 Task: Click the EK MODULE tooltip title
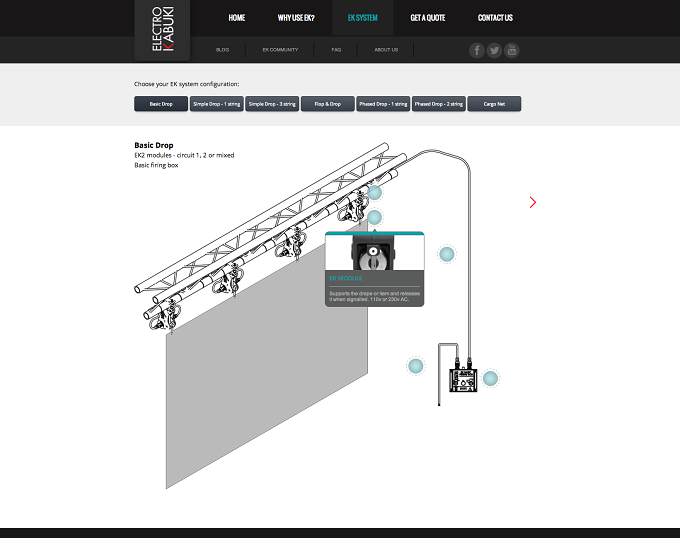tap(346, 278)
